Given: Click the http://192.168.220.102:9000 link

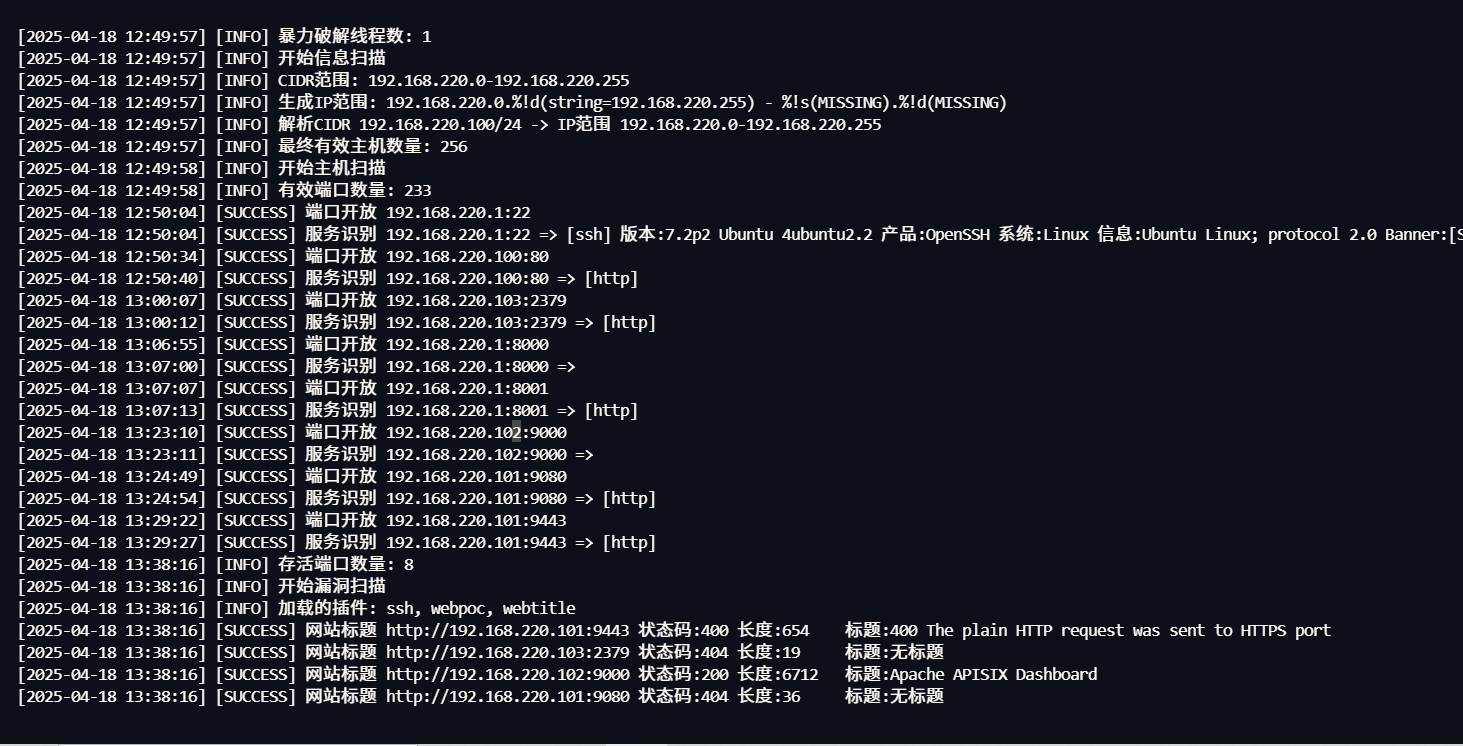Looking at the screenshot, I should click(x=507, y=674).
